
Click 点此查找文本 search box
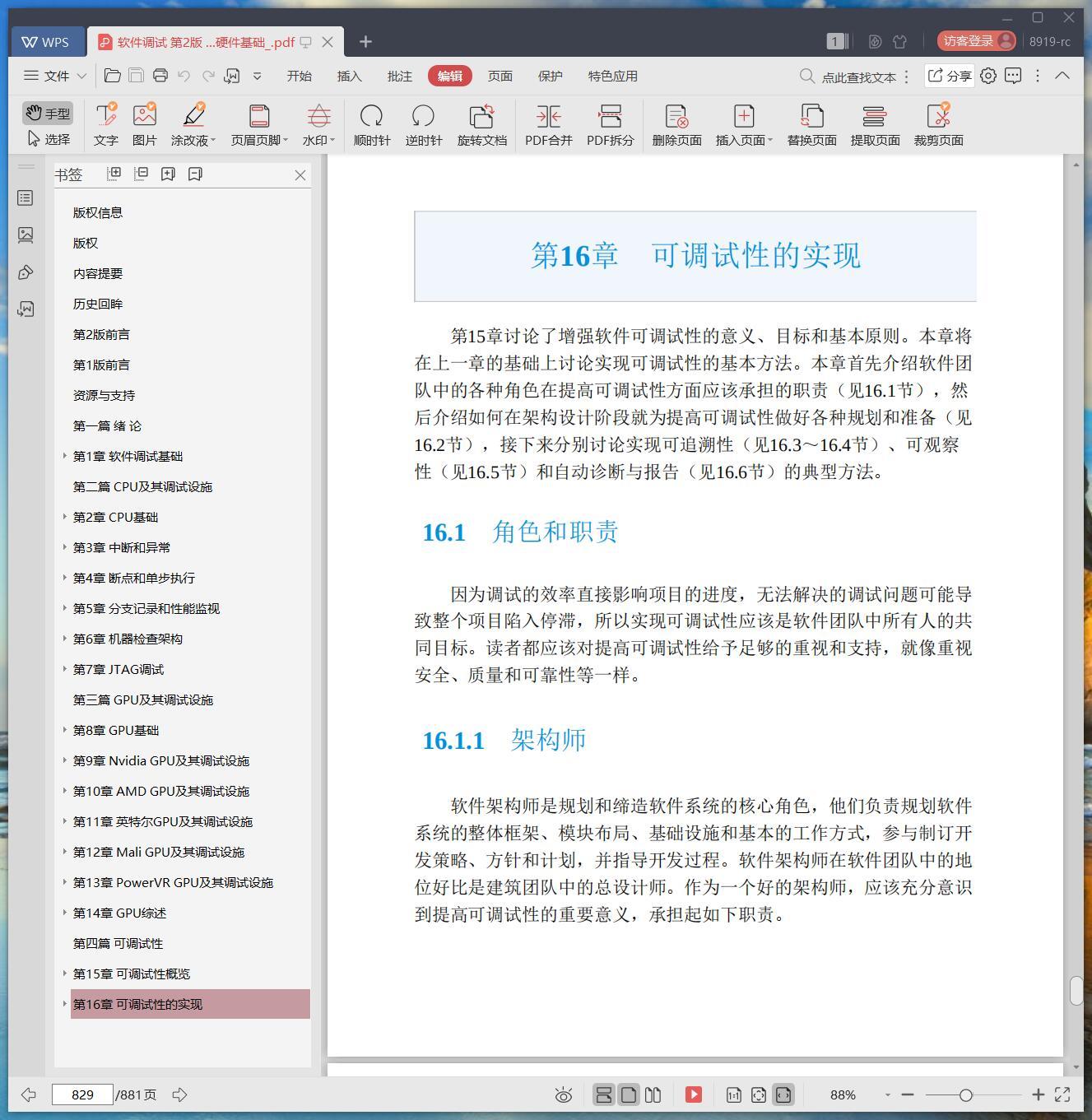coord(858,77)
